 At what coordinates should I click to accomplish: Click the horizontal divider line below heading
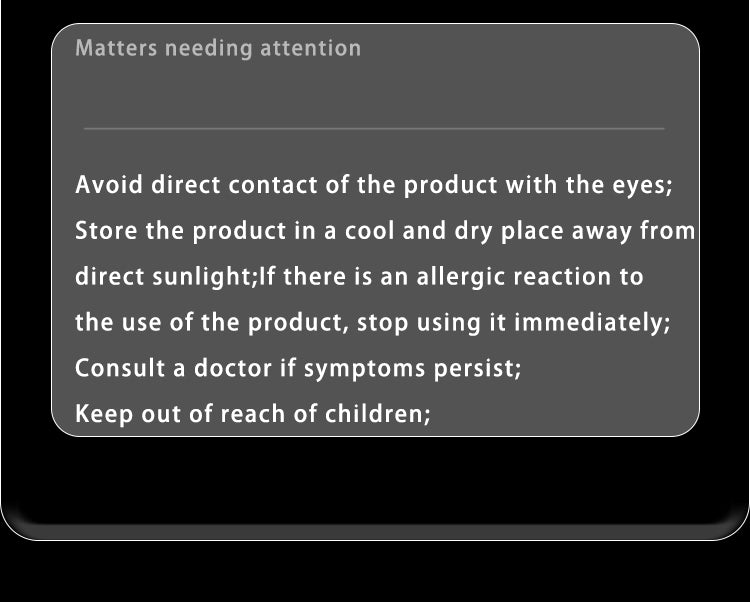coord(374,129)
